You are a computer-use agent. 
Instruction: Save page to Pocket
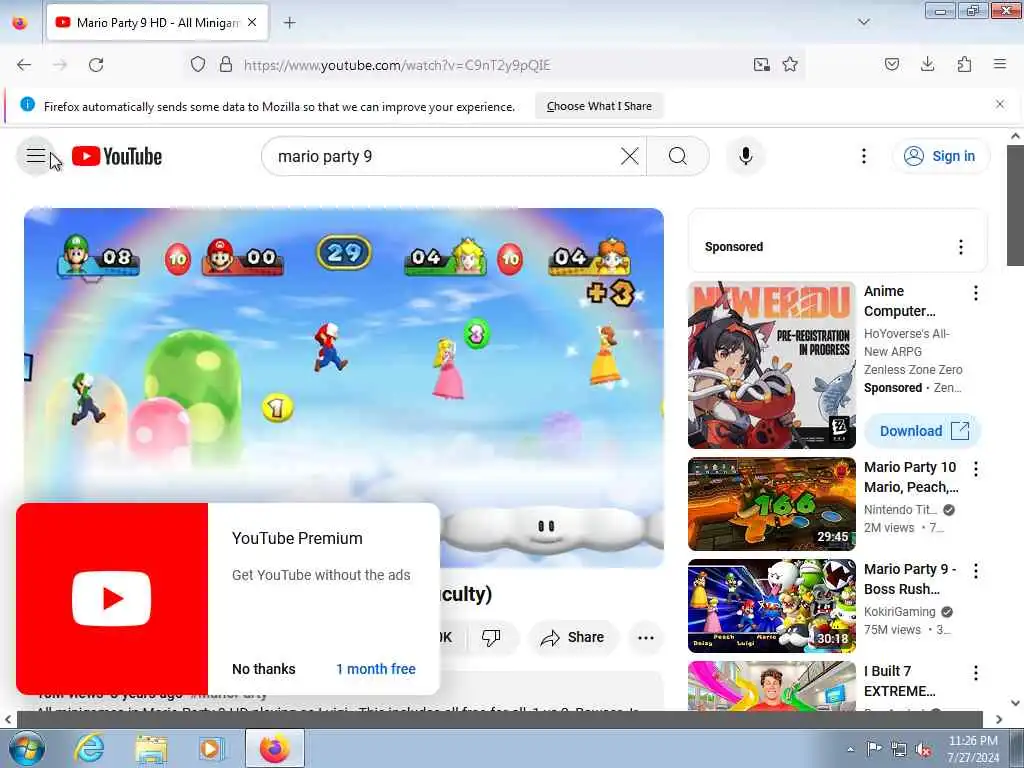click(x=892, y=65)
